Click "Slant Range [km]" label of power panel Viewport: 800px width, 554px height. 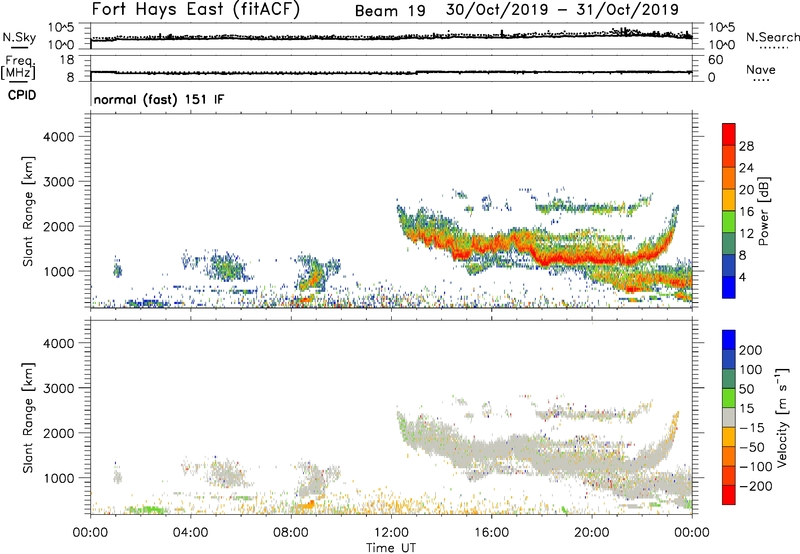[28, 211]
